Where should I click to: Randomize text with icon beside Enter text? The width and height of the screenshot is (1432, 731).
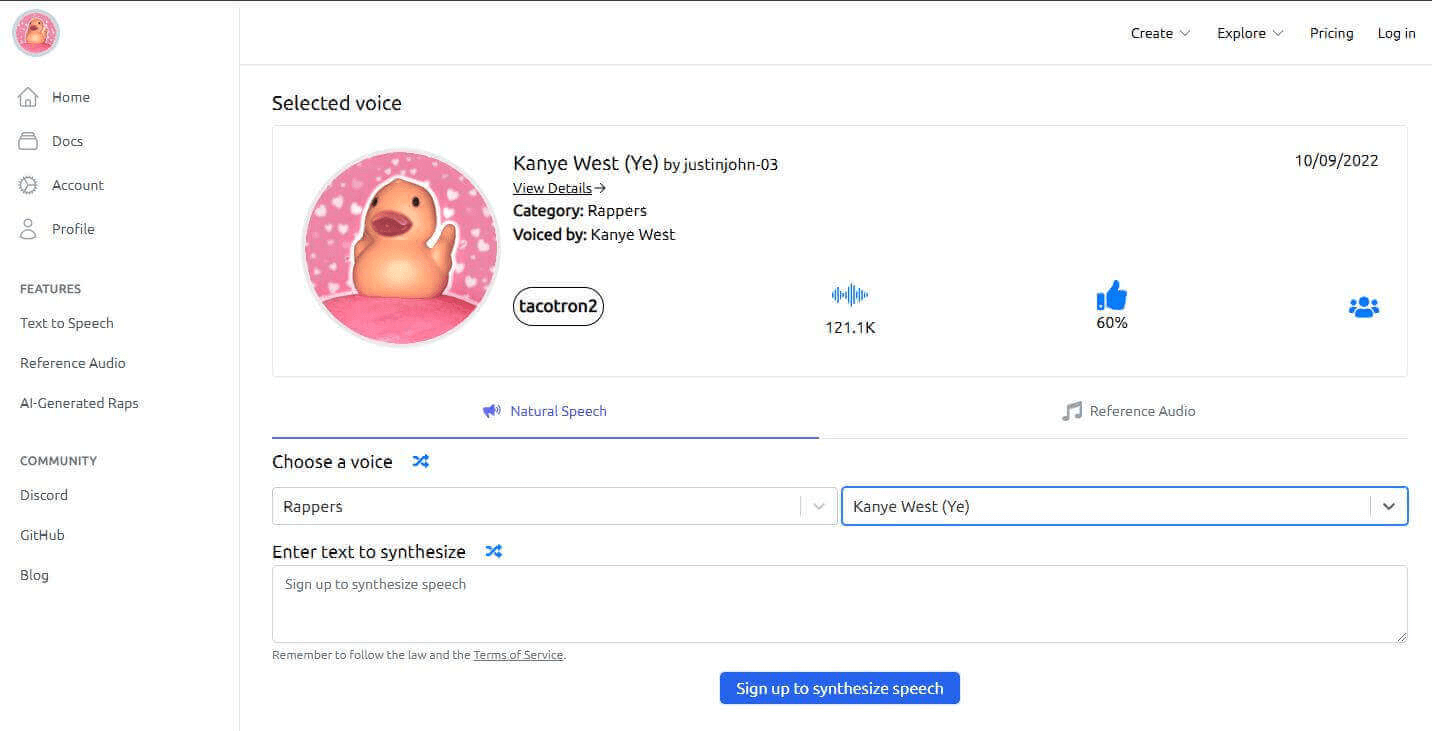pyautogui.click(x=494, y=551)
